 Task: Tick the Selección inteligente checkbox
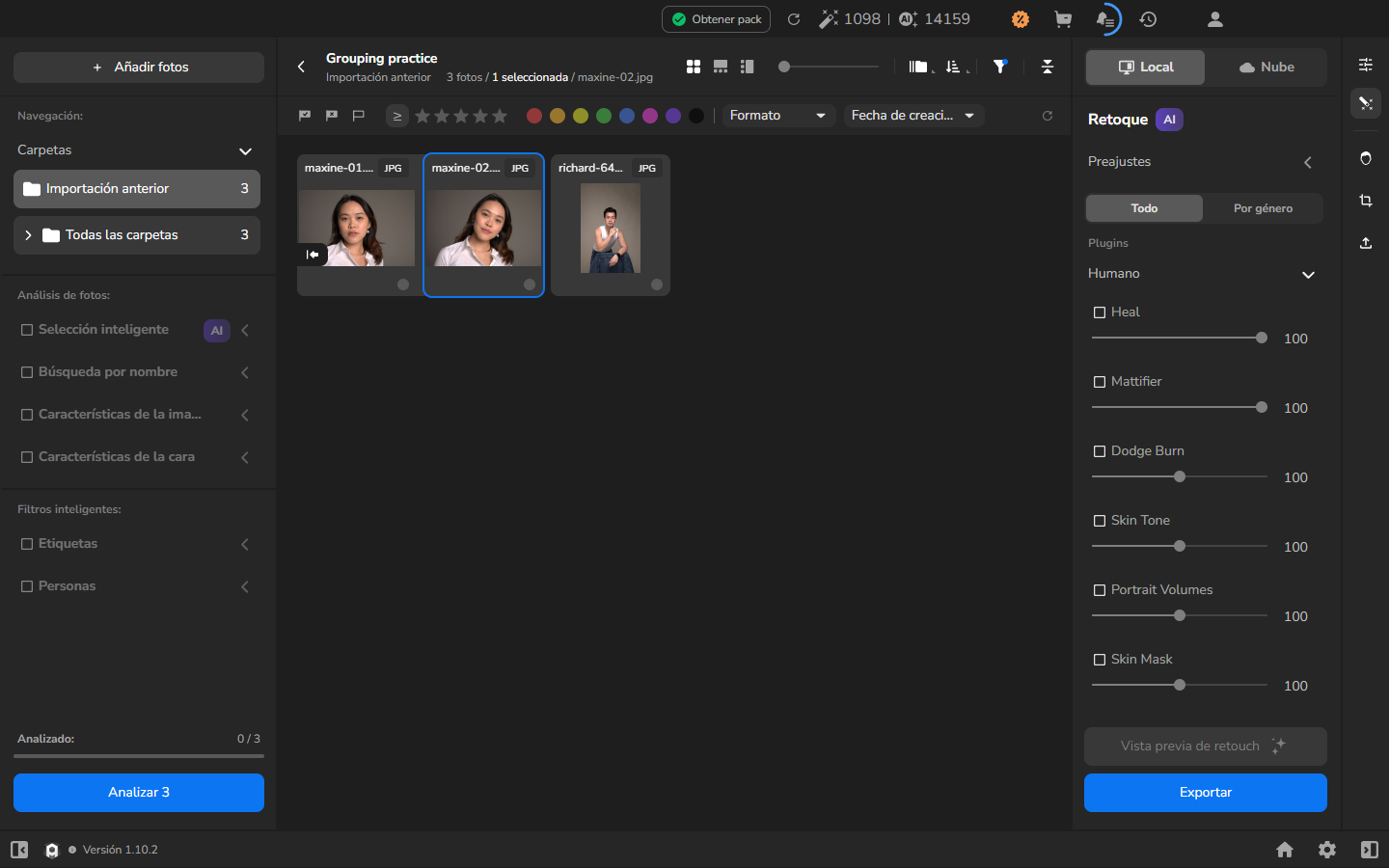[x=27, y=330]
